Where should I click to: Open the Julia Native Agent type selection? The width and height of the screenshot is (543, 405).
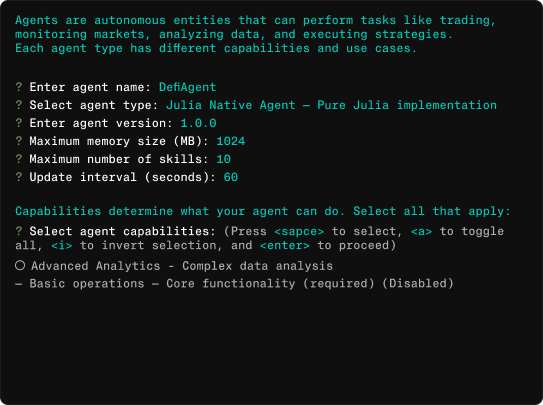point(331,105)
